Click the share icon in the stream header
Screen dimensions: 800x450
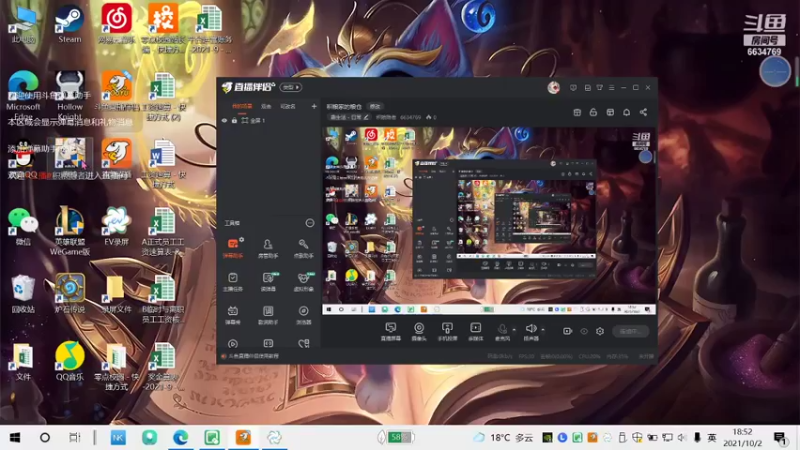tap(643, 112)
